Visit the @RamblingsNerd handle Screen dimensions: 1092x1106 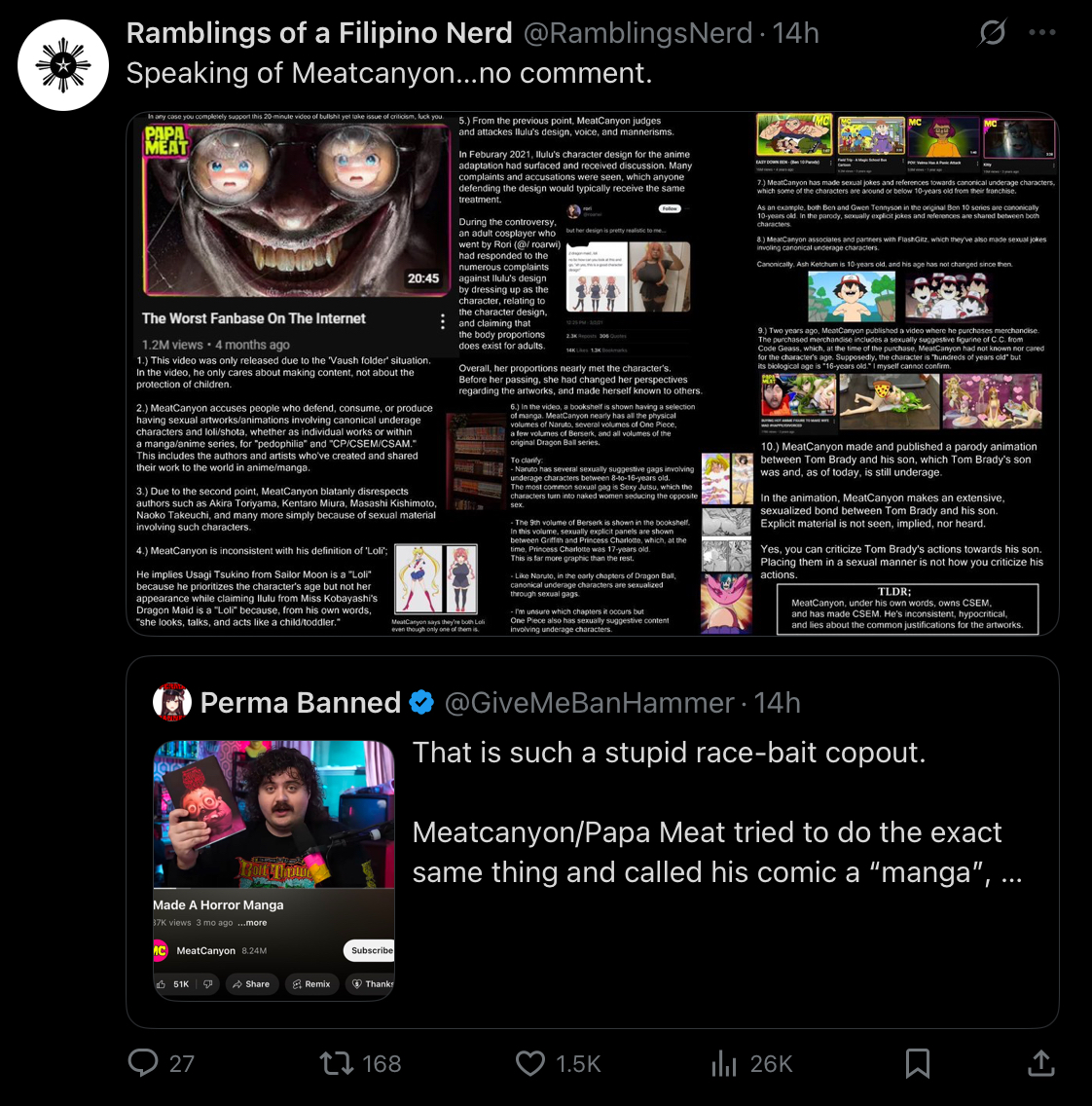point(637,33)
